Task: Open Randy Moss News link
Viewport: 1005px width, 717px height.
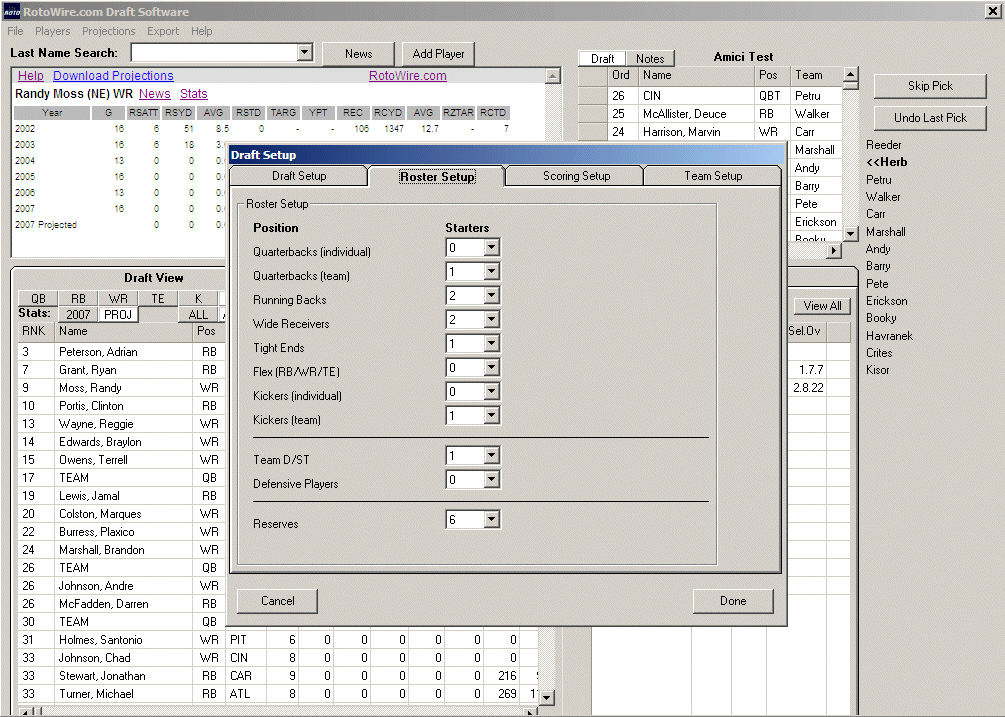Action: pos(154,94)
